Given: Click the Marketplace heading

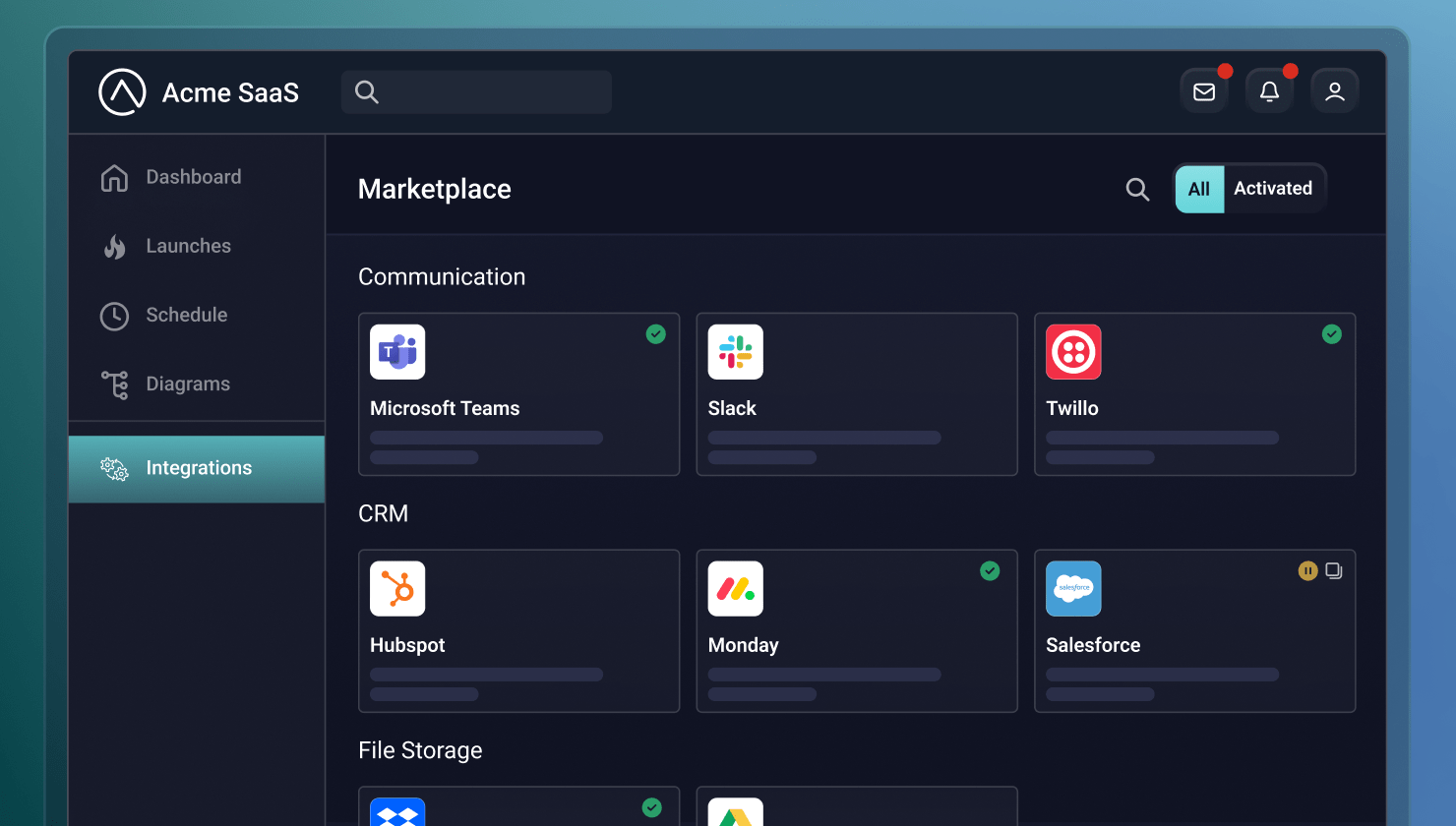Looking at the screenshot, I should pyautogui.click(x=435, y=189).
